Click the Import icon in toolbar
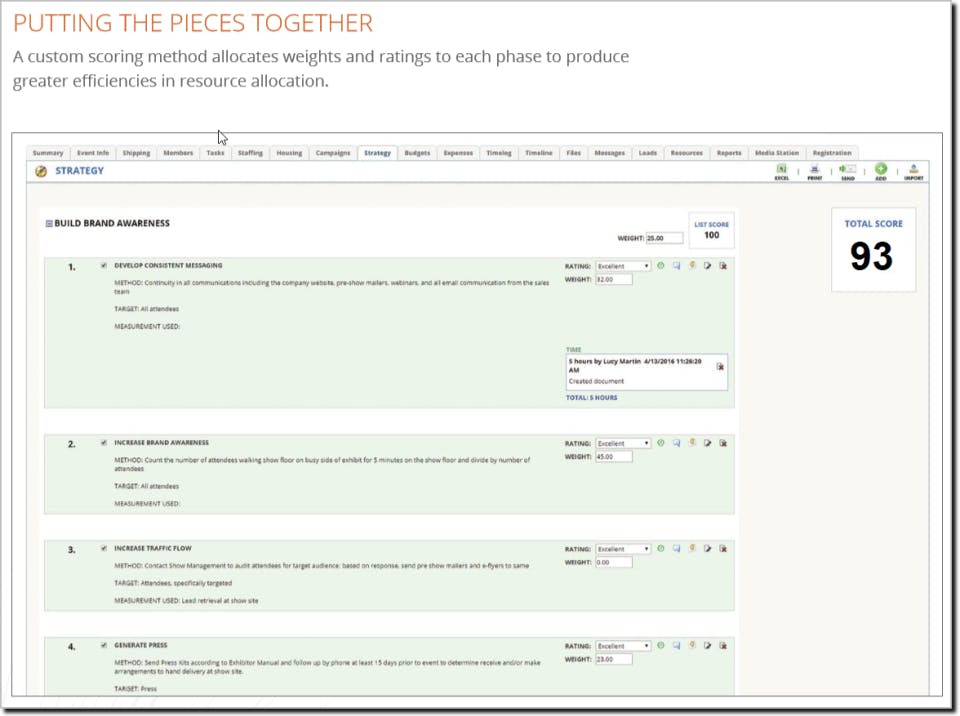Screen dimensions: 960x716 click(x=914, y=171)
